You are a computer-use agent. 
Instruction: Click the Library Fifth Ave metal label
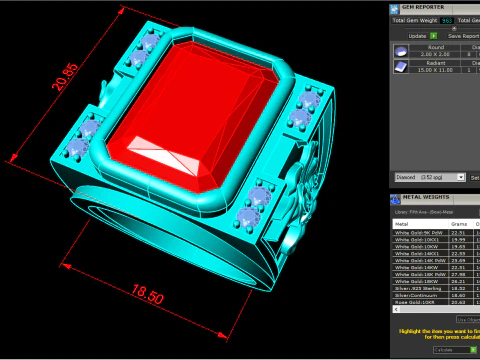click(x=424, y=212)
